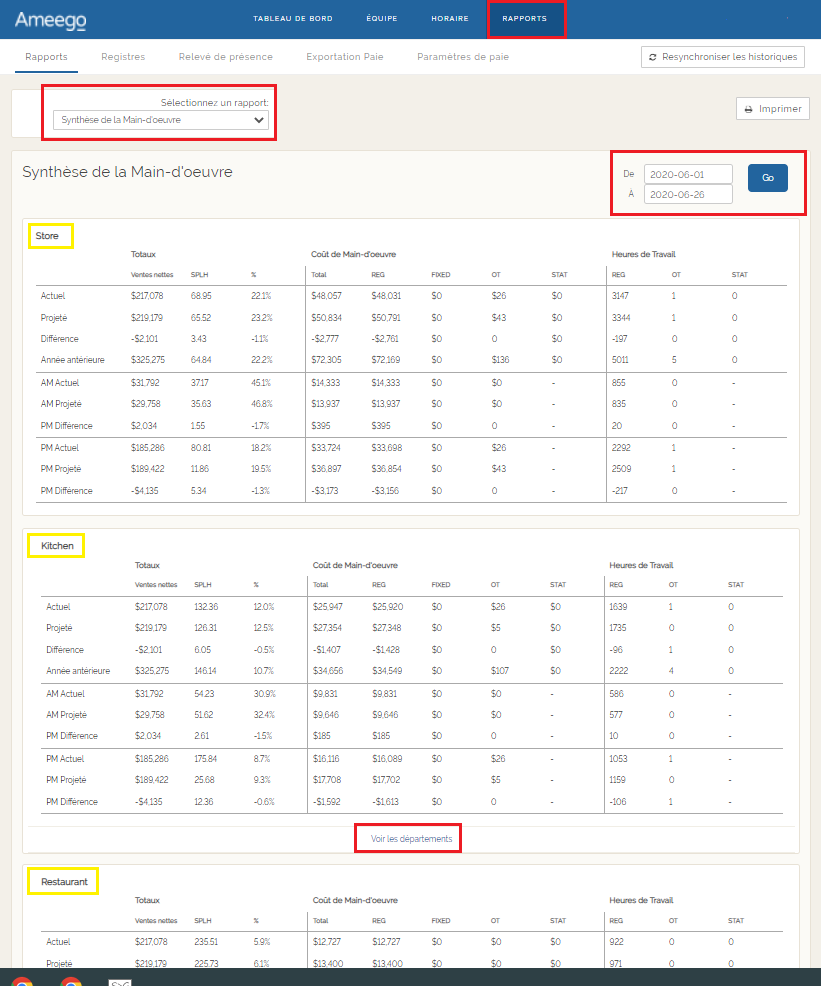Select the Rapports top navigation item

tap(525, 19)
